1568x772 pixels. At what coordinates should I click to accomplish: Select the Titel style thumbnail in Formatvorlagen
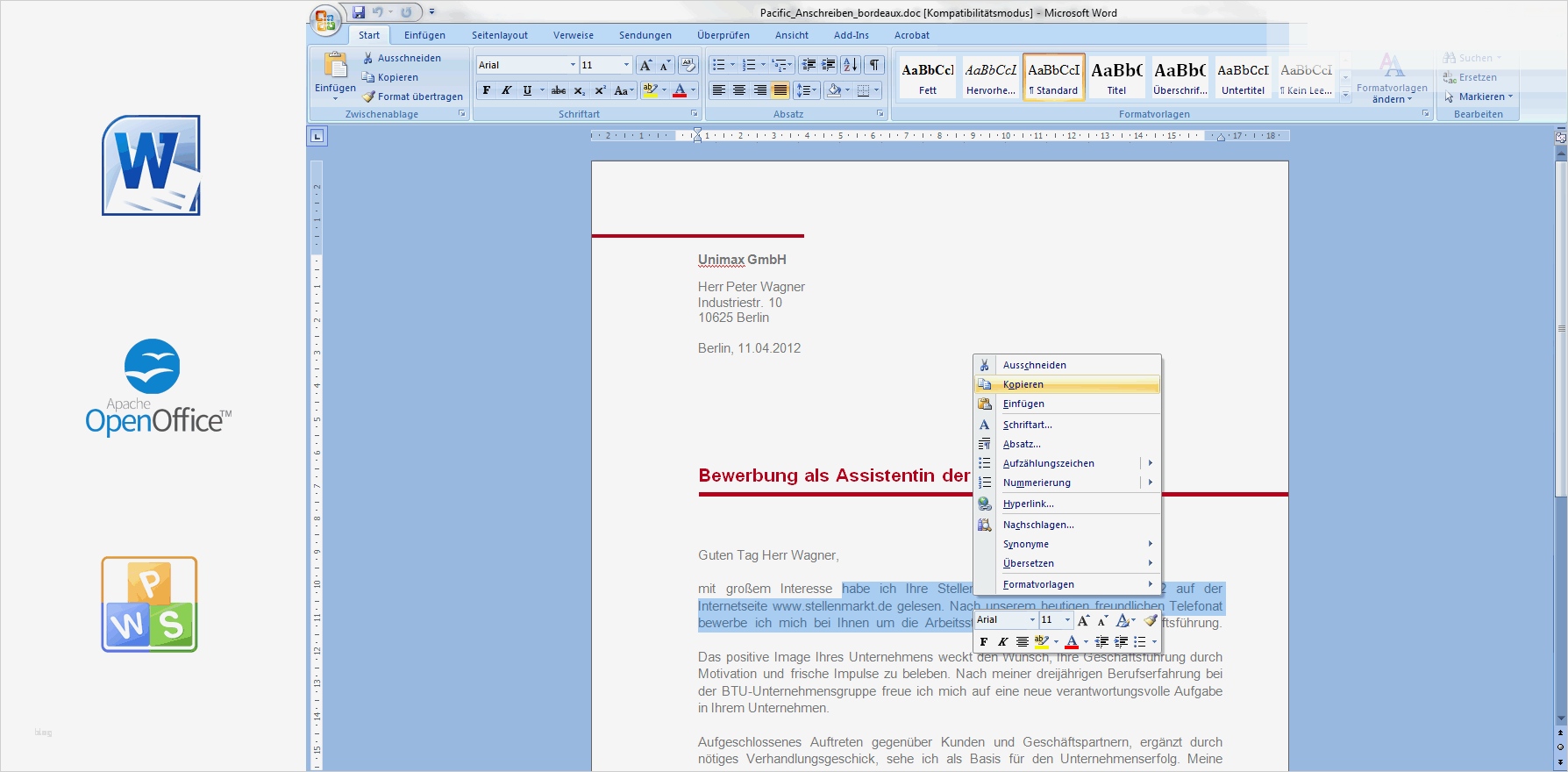[x=1116, y=77]
